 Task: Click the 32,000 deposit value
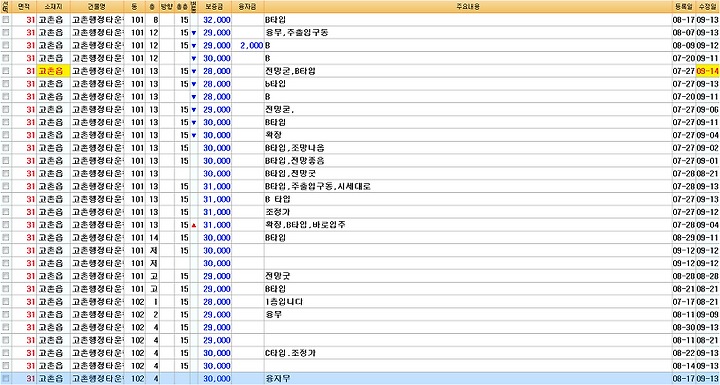click(x=217, y=20)
